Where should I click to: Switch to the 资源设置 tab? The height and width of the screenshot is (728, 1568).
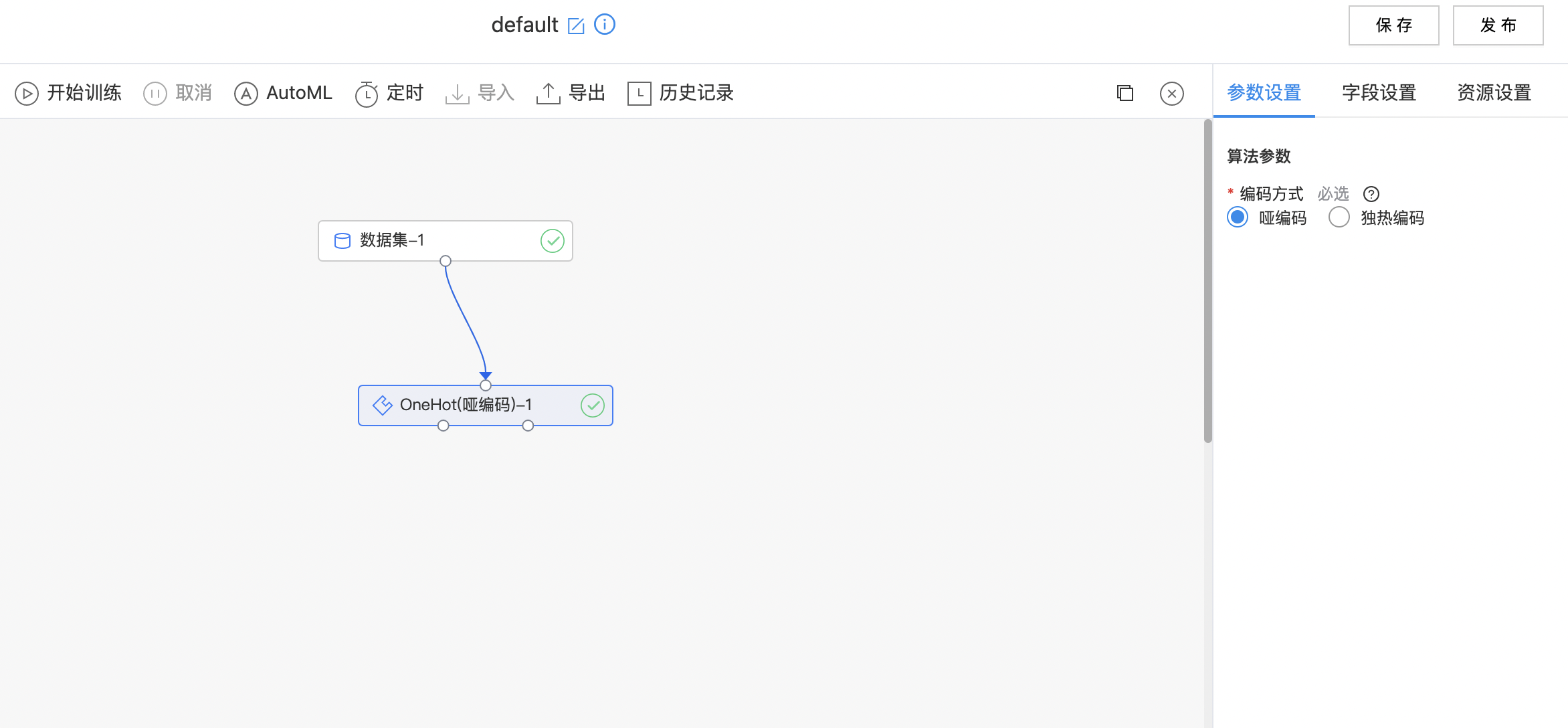pos(1494,92)
